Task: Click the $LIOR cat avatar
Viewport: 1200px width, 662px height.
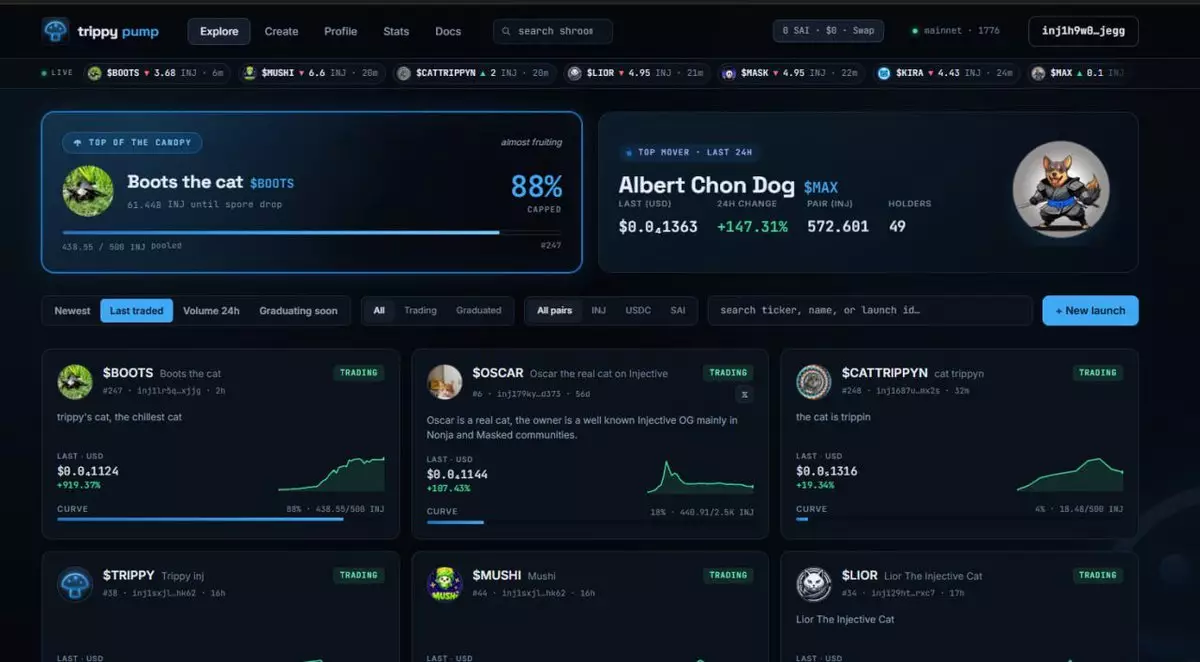Action: coord(814,584)
